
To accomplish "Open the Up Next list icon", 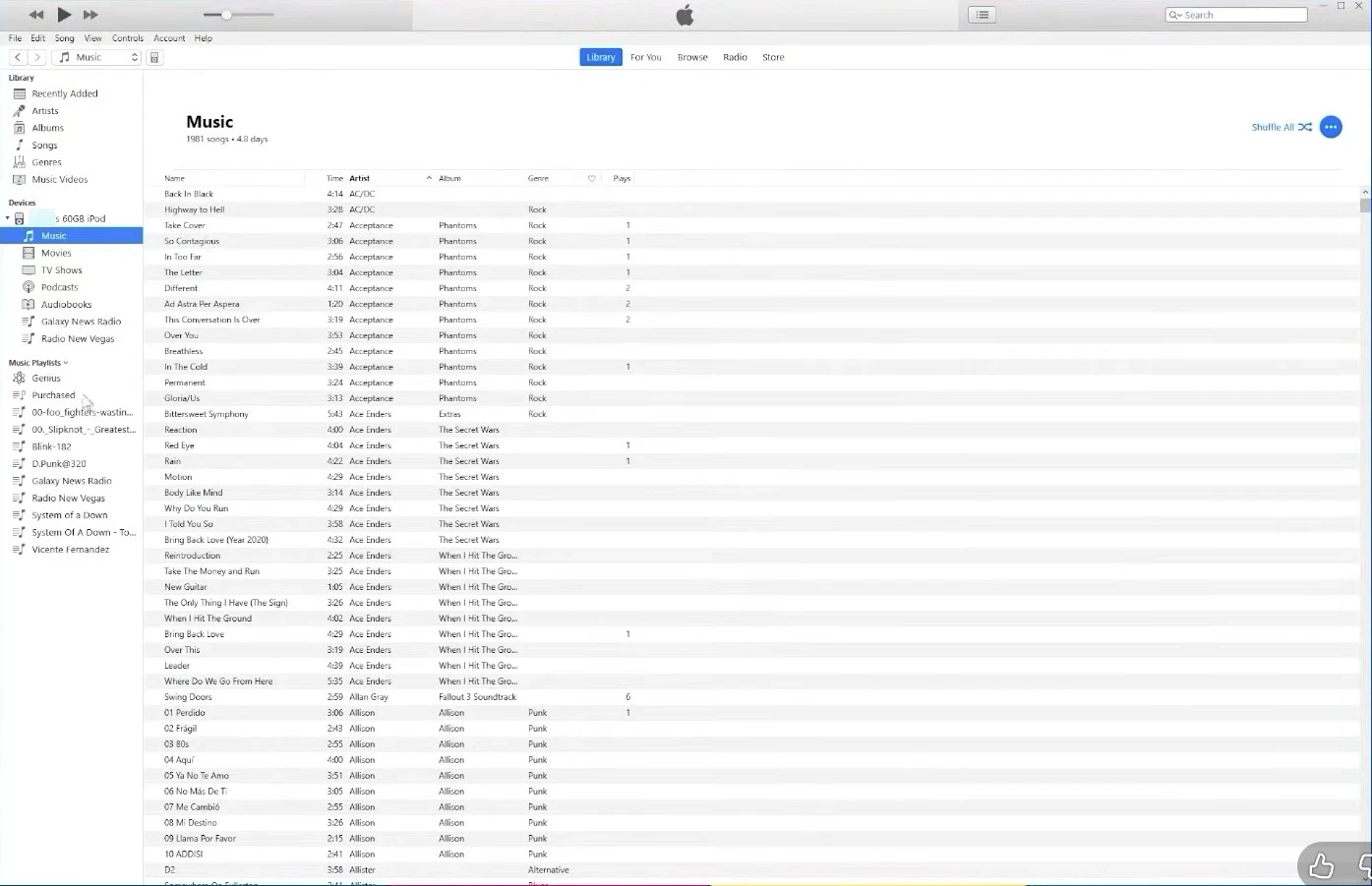I will (x=983, y=15).
